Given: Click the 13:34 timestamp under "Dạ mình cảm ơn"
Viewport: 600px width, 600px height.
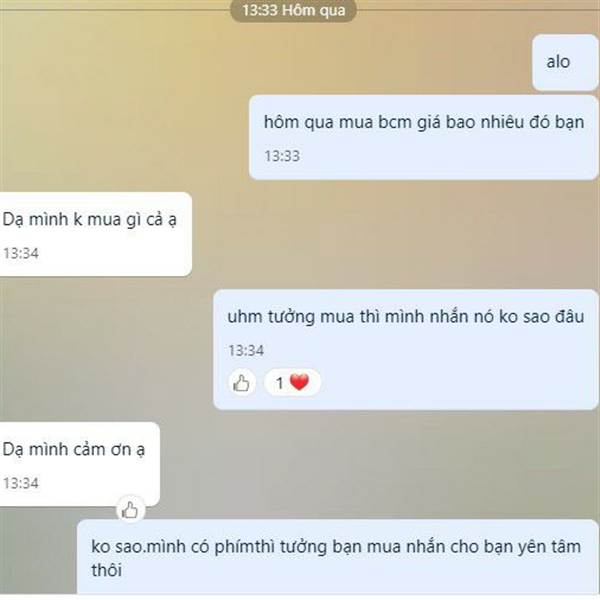Looking at the screenshot, I should pyautogui.click(x=21, y=483).
